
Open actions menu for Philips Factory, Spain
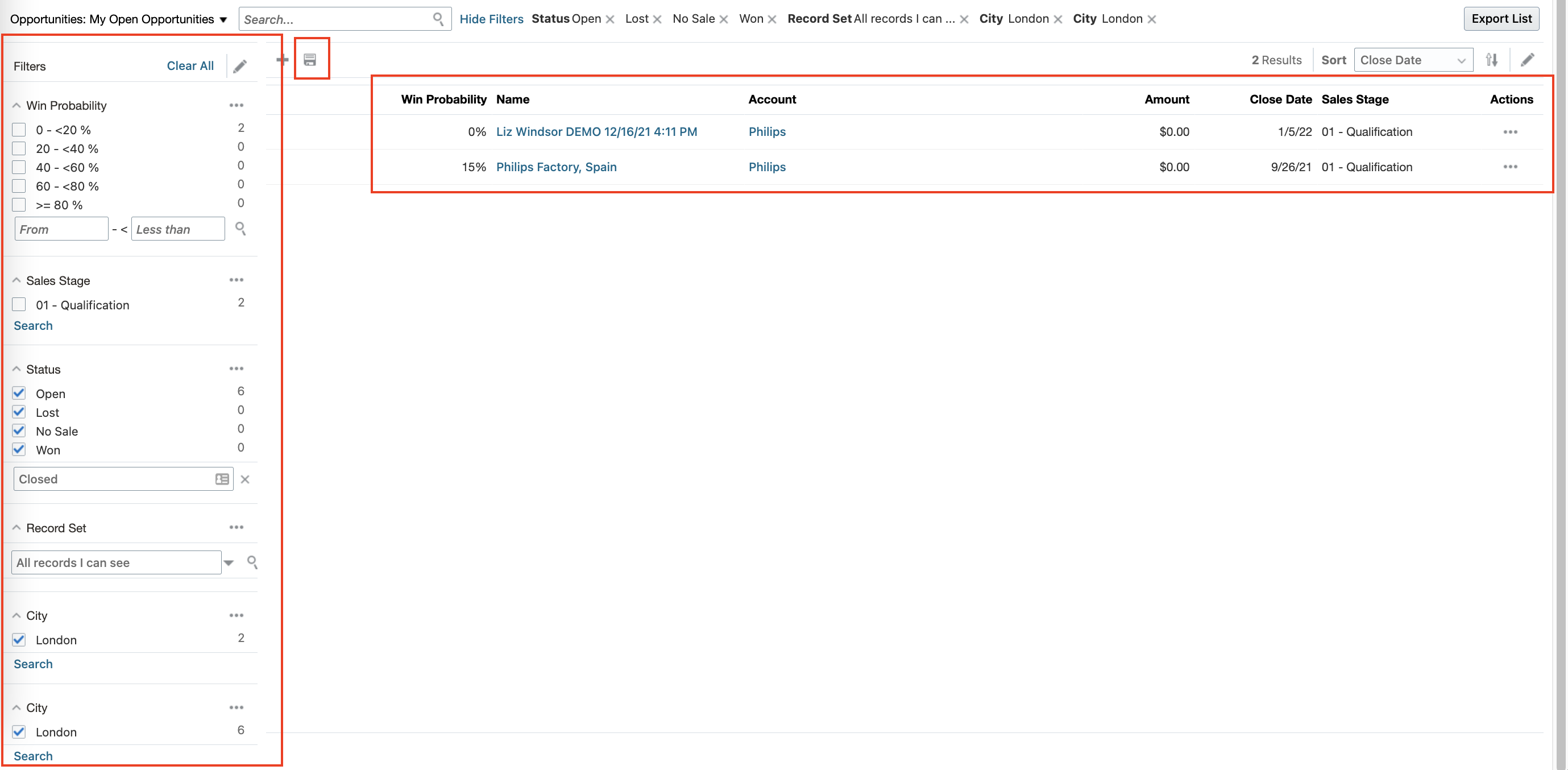[x=1509, y=167]
